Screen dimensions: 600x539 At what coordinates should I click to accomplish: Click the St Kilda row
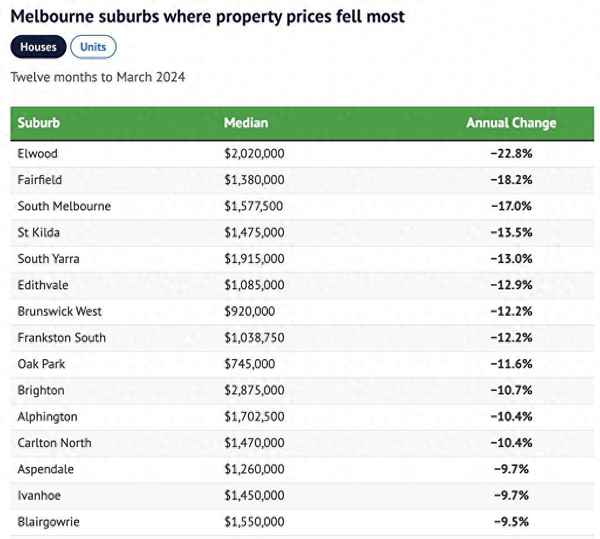coord(39,233)
